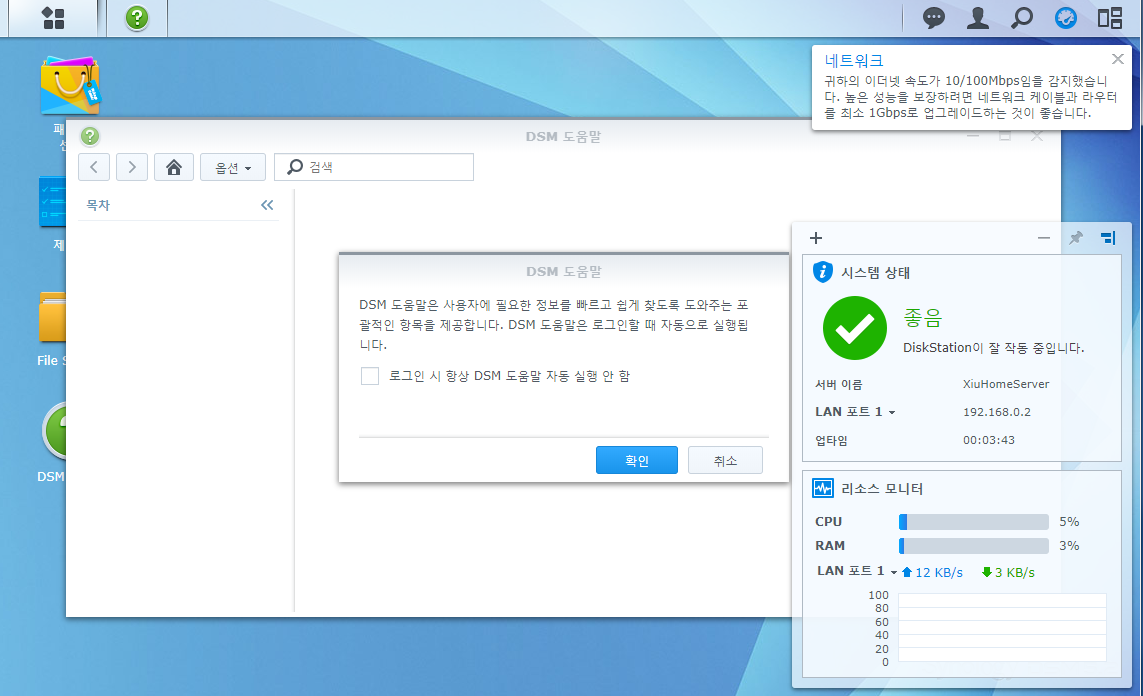
Task: Click the CPU usage bar
Action: pyautogui.click(x=973, y=522)
